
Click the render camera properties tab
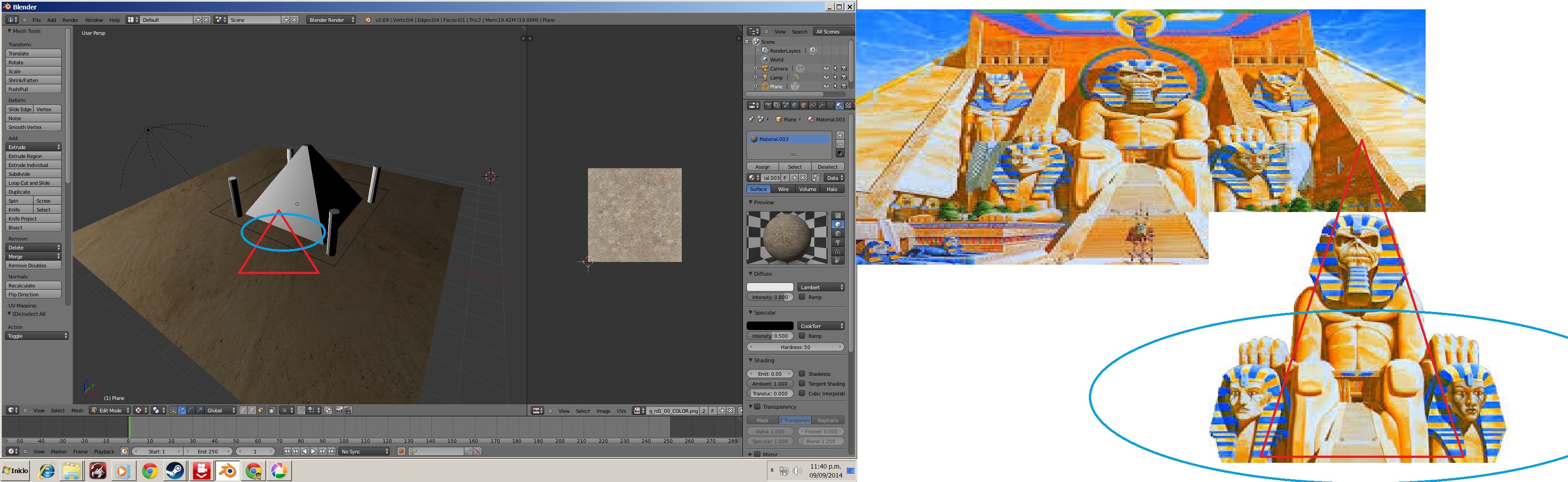coord(768,105)
